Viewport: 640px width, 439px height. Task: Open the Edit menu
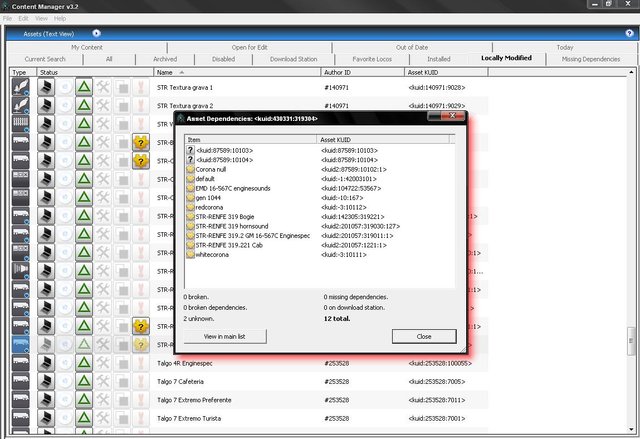click(x=25, y=18)
